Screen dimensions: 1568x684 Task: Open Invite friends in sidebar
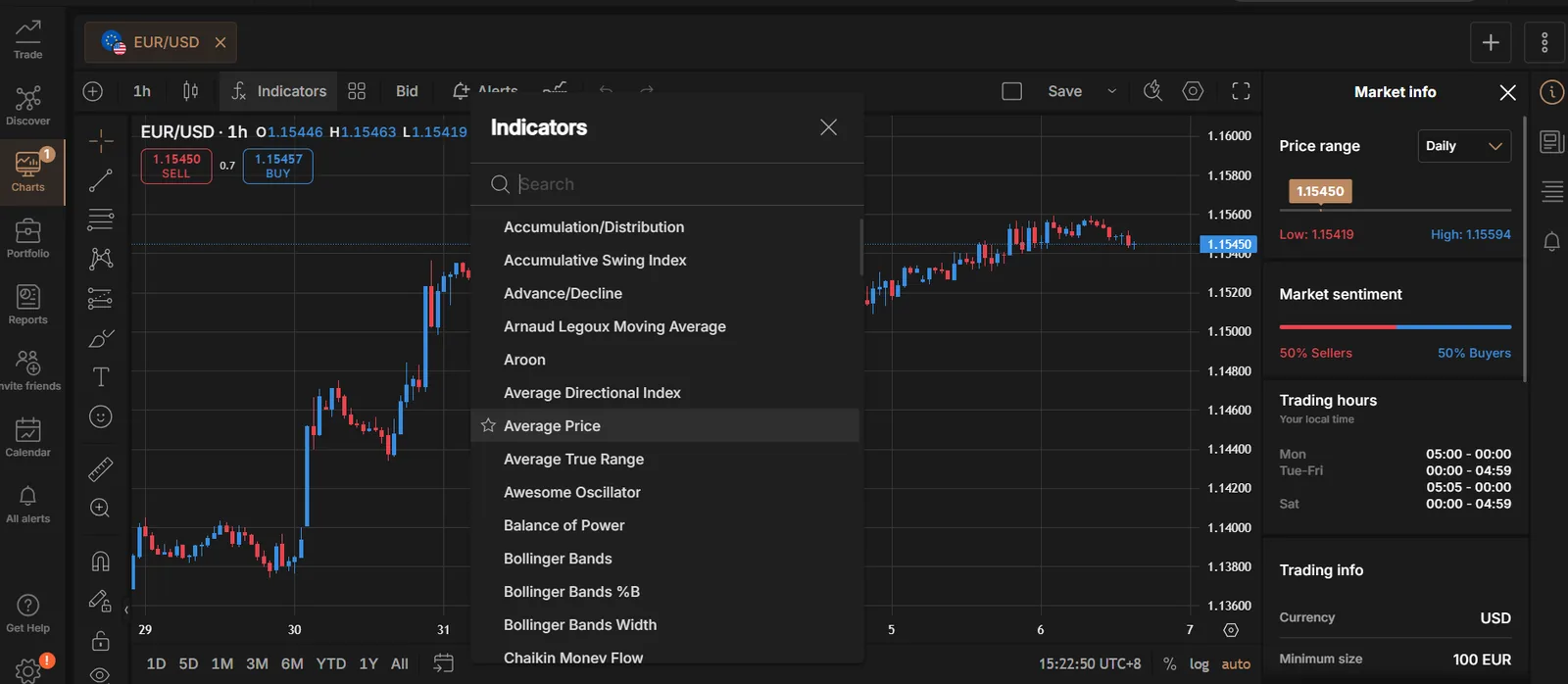pyautogui.click(x=27, y=371)
